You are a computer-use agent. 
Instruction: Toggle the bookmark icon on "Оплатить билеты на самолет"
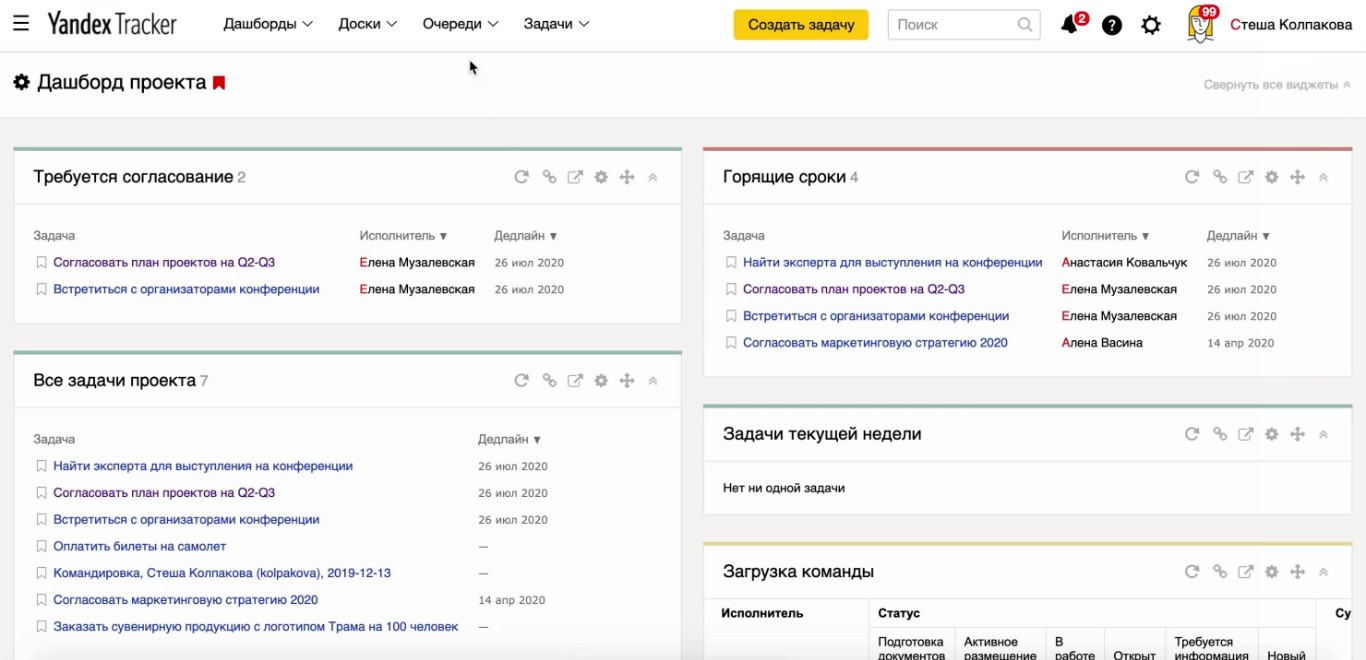pyautogui.click(x=41, y=546)
